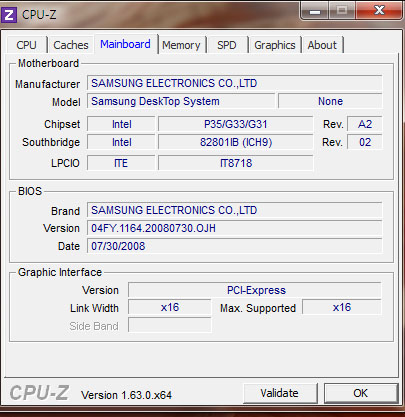Click the 'LPCIO' label
Viewport: 405px width, 417px height.
coord(65,163)
